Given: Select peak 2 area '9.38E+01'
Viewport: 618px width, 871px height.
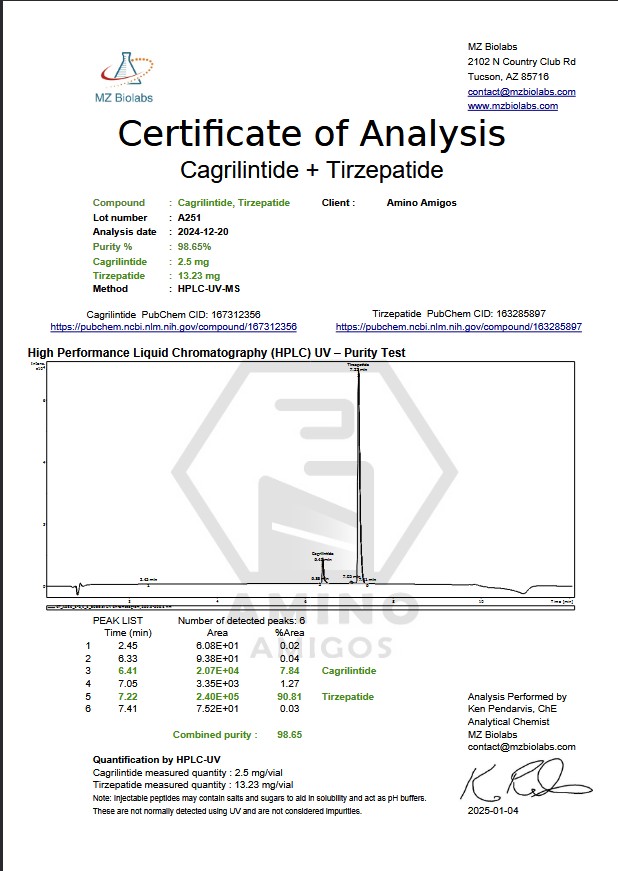Looking at the screenshot, I should pos(217,658).
